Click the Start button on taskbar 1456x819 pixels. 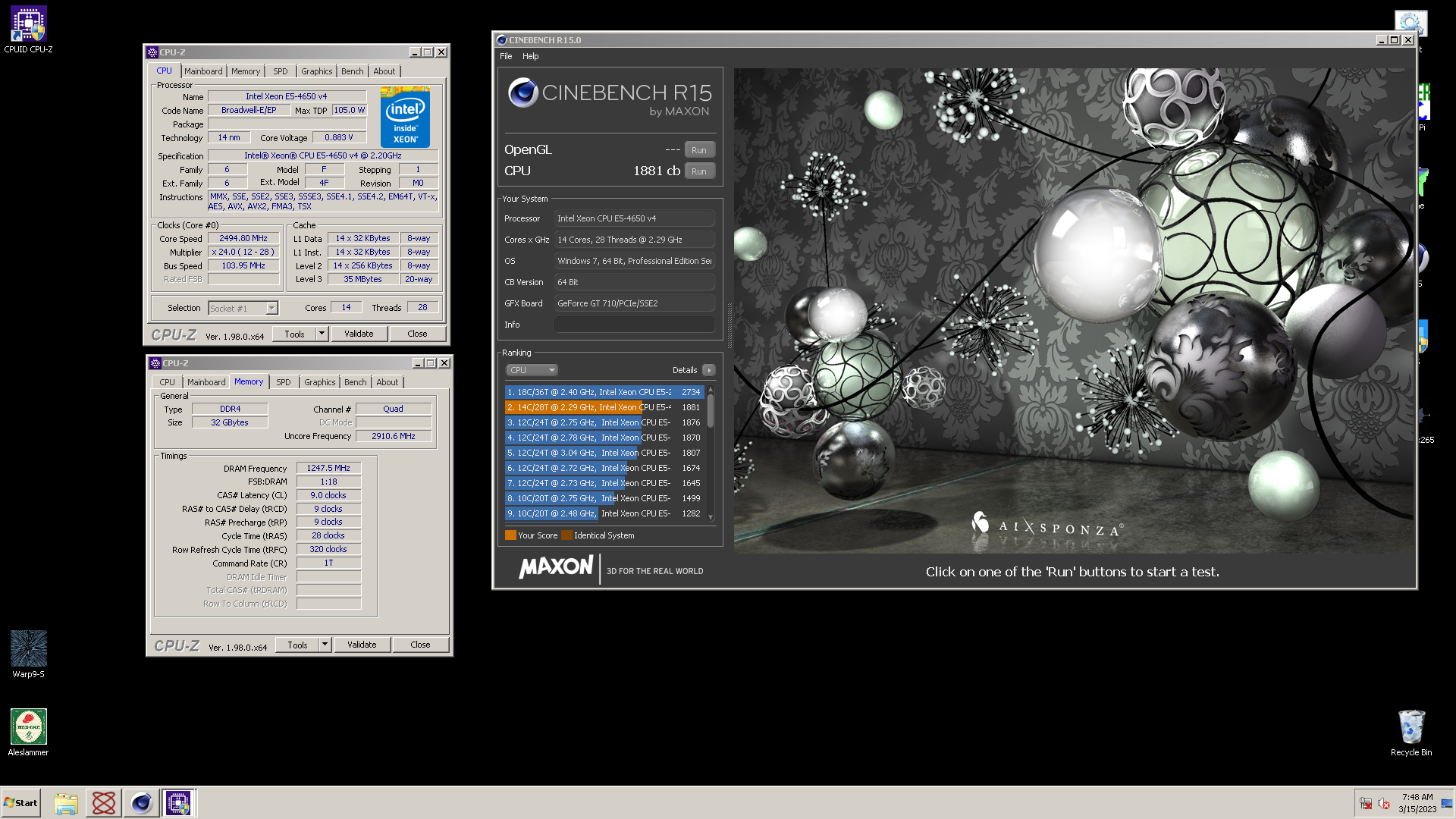[20, 803]
